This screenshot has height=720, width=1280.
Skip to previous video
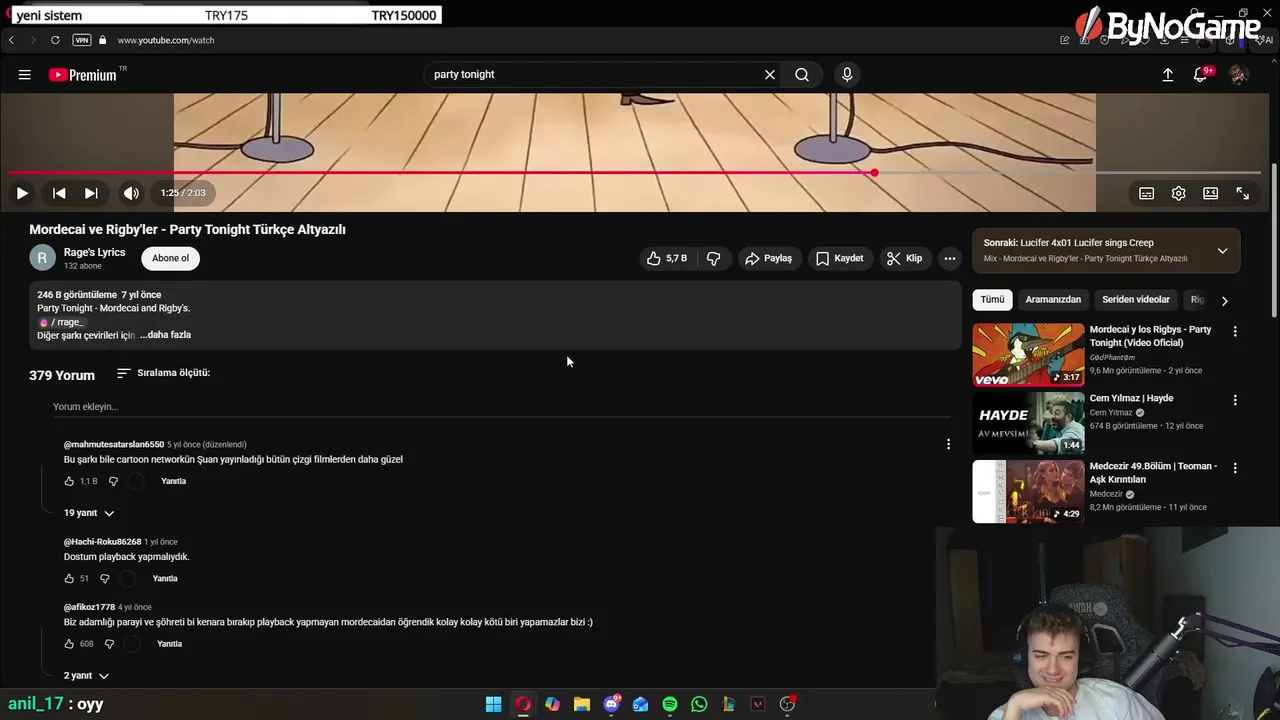pyautogui.click(x=59, y=193)
